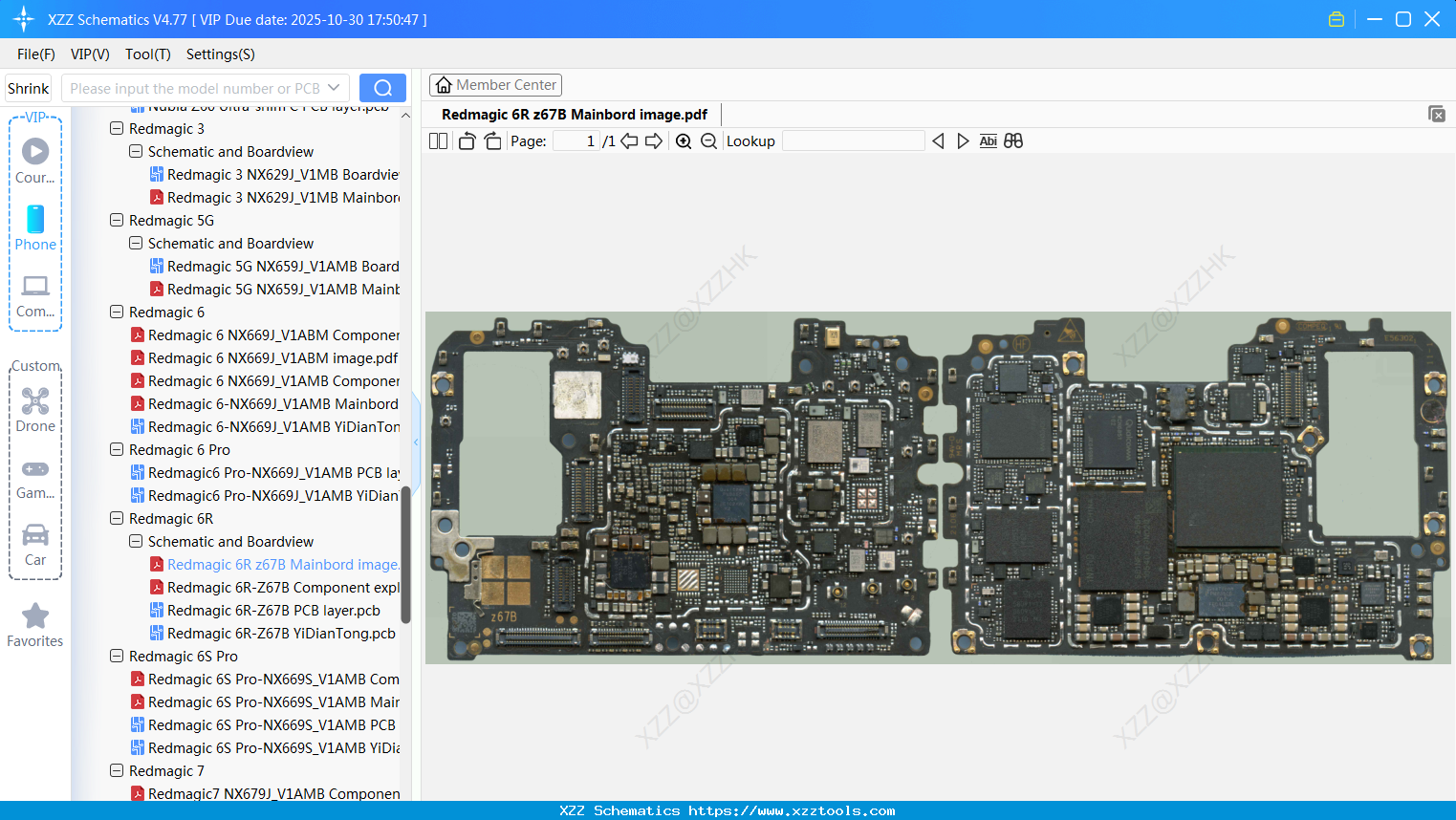Open search using the binoculars icon
This screenshot has height=820, width=1456.
(x=1013, y=140)
